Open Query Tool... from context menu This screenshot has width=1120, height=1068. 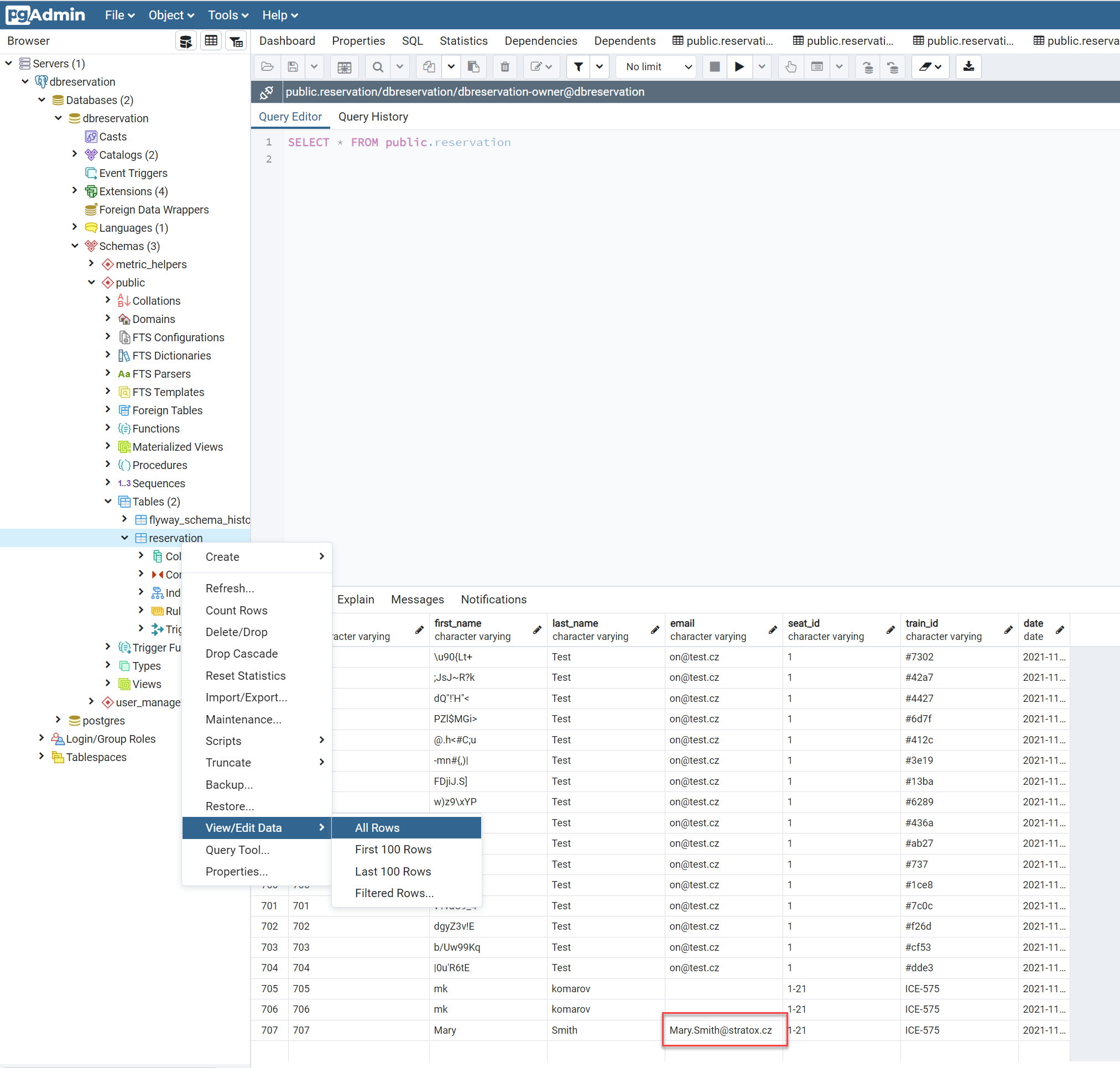point(256,850)
